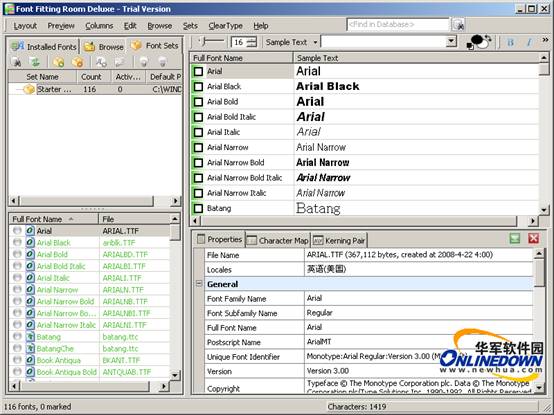554x415 pixels.
Task: Open the Sets menu
Action: pyautogui.click(x=190, y=26)
